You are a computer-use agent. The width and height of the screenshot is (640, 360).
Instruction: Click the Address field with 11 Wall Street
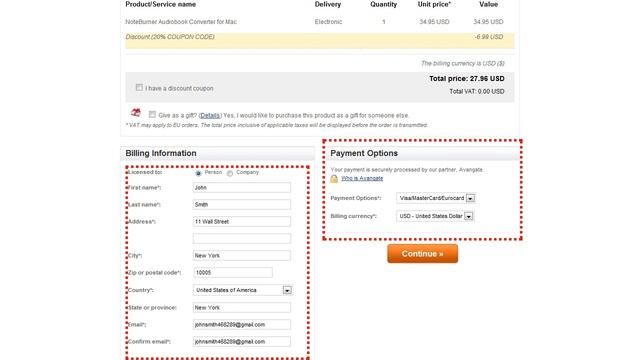(242, 222)
